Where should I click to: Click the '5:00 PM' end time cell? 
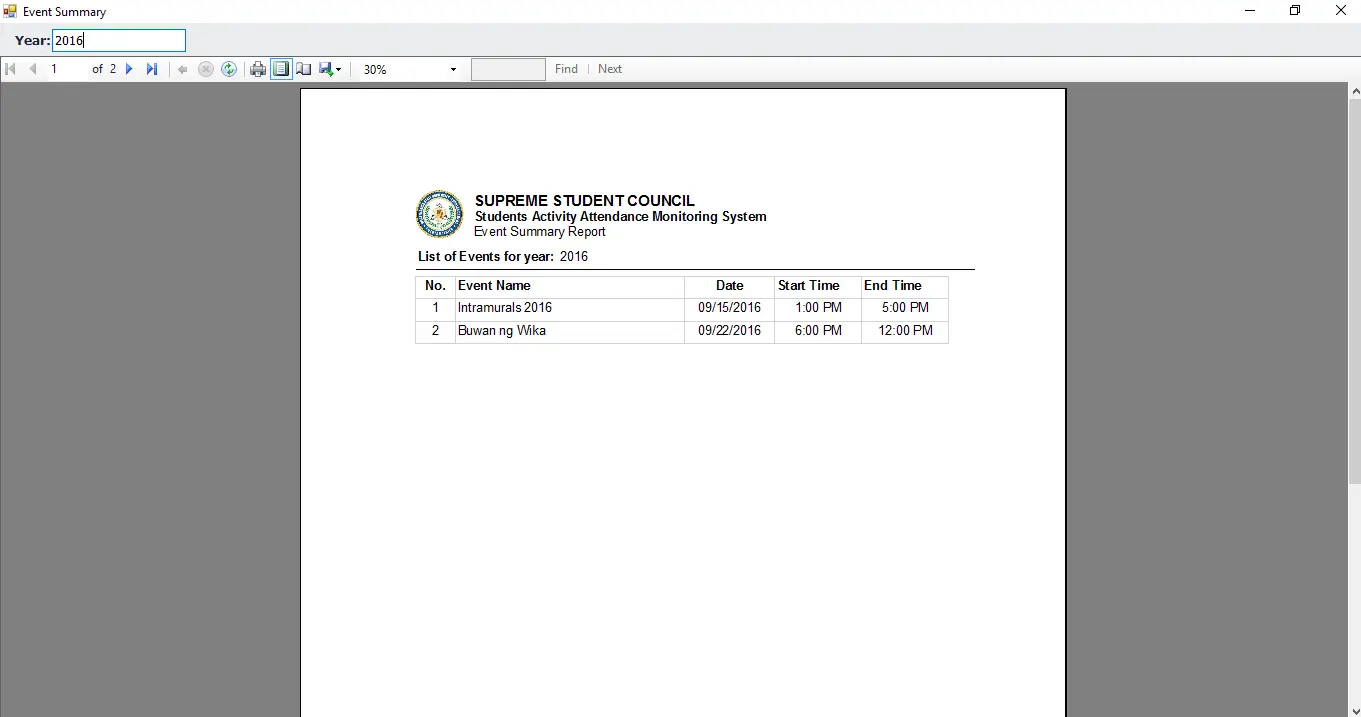point(905,308)
